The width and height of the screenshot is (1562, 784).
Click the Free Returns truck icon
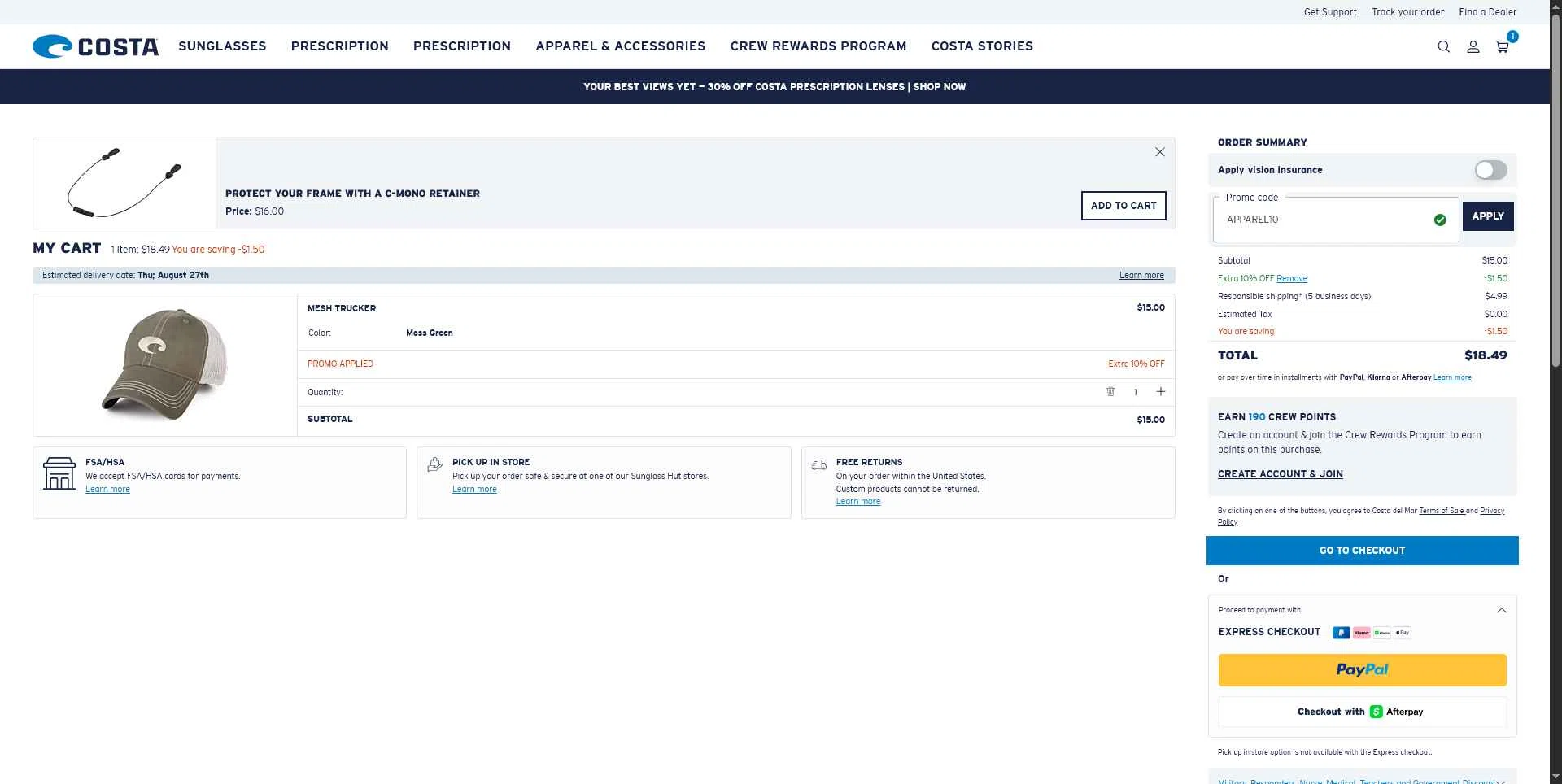pyautogui.click(x=819, y=464)
